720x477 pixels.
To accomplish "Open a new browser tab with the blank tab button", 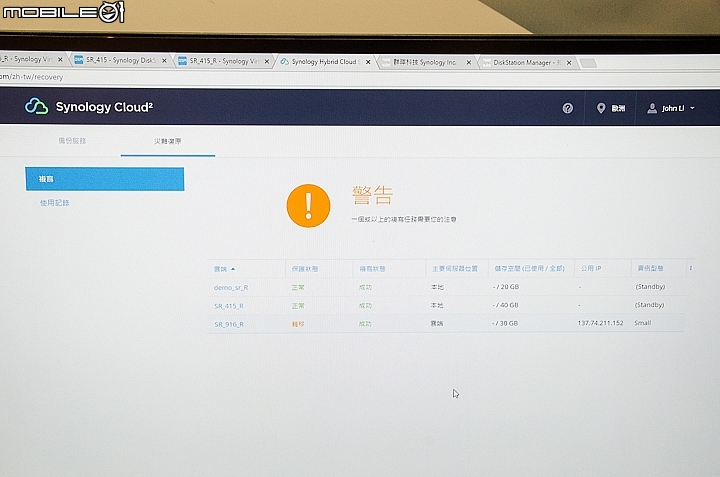I will pos(588,63).
